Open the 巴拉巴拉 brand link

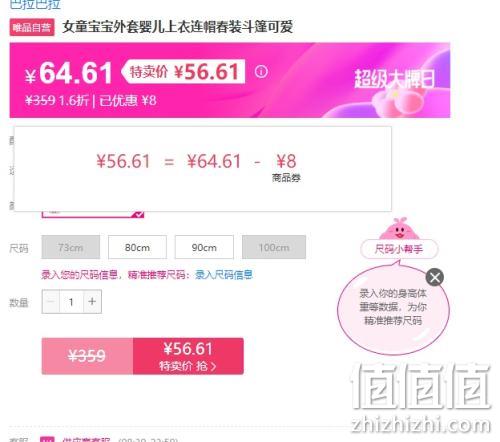(35, 4)
